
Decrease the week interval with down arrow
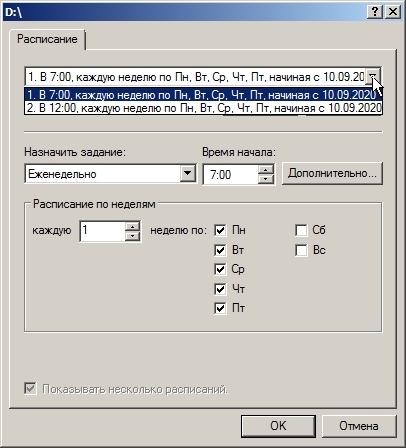pyautogui.click(x=133, y=236)
